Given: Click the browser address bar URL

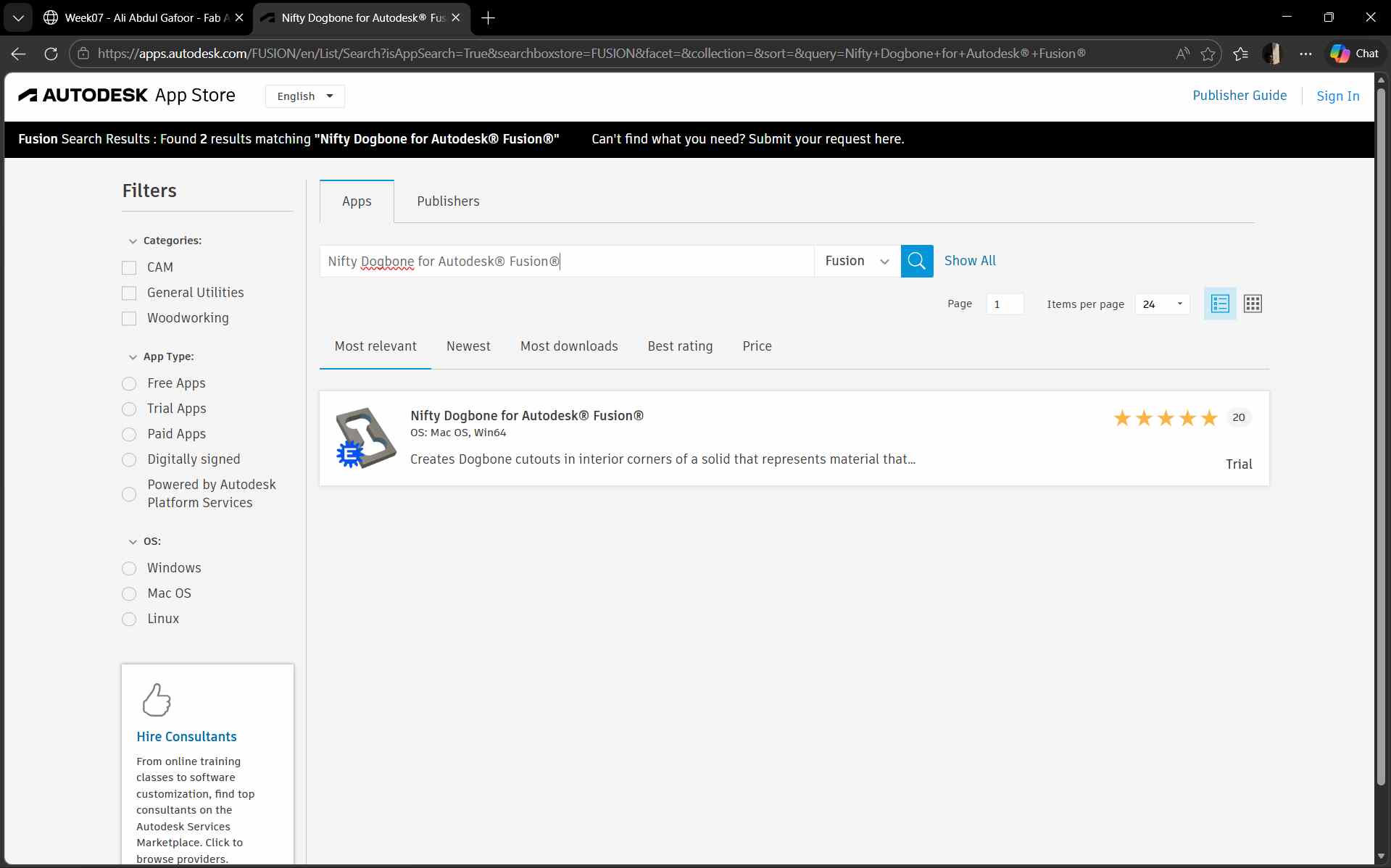Looking at the screenshot, I should (591, 54).
